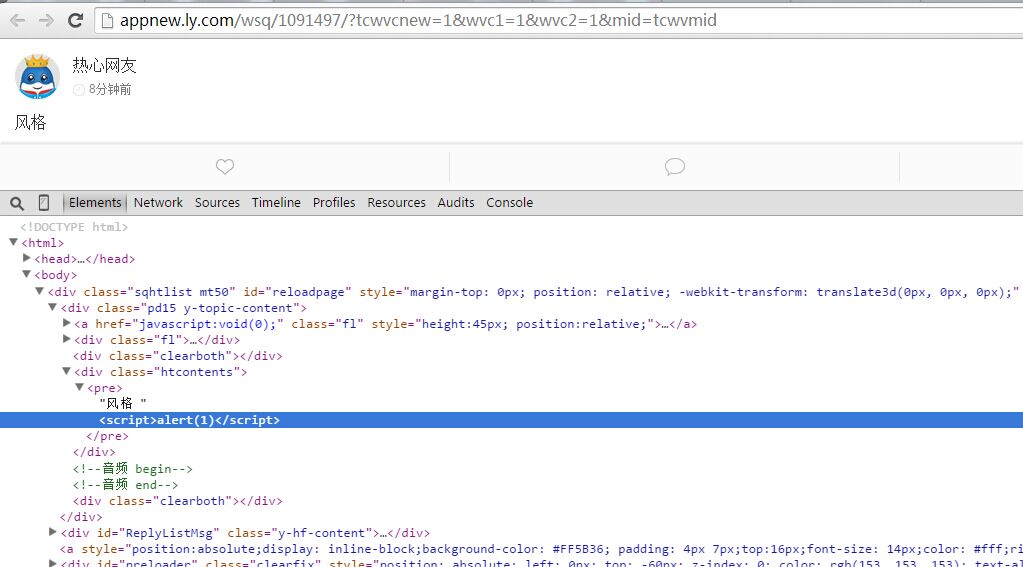The image size is (1023, 567).
Task: Switch to the Elements tab
Action: pos(95,202)
